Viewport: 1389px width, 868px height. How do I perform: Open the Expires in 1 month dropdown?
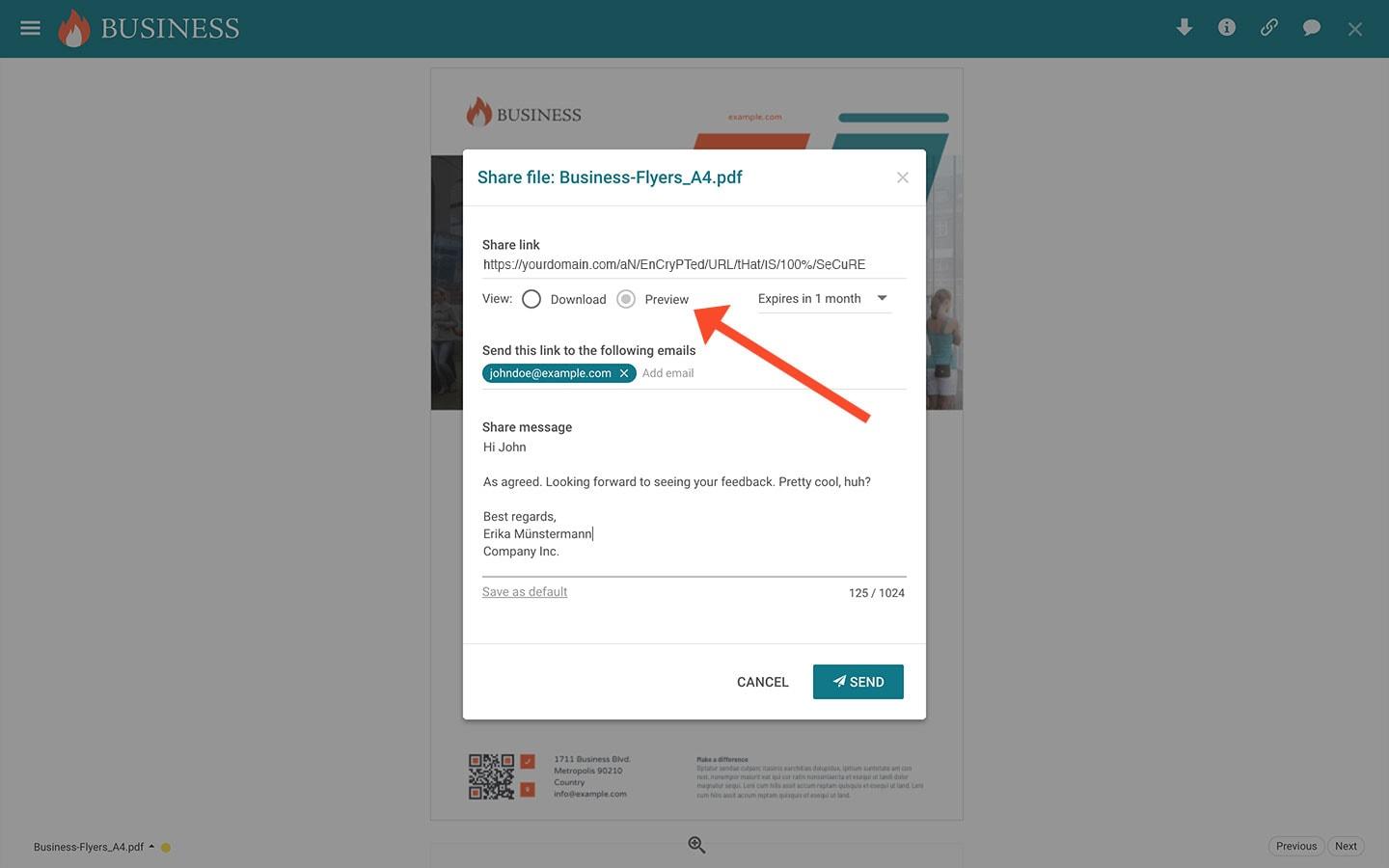[x=824, y=299]
